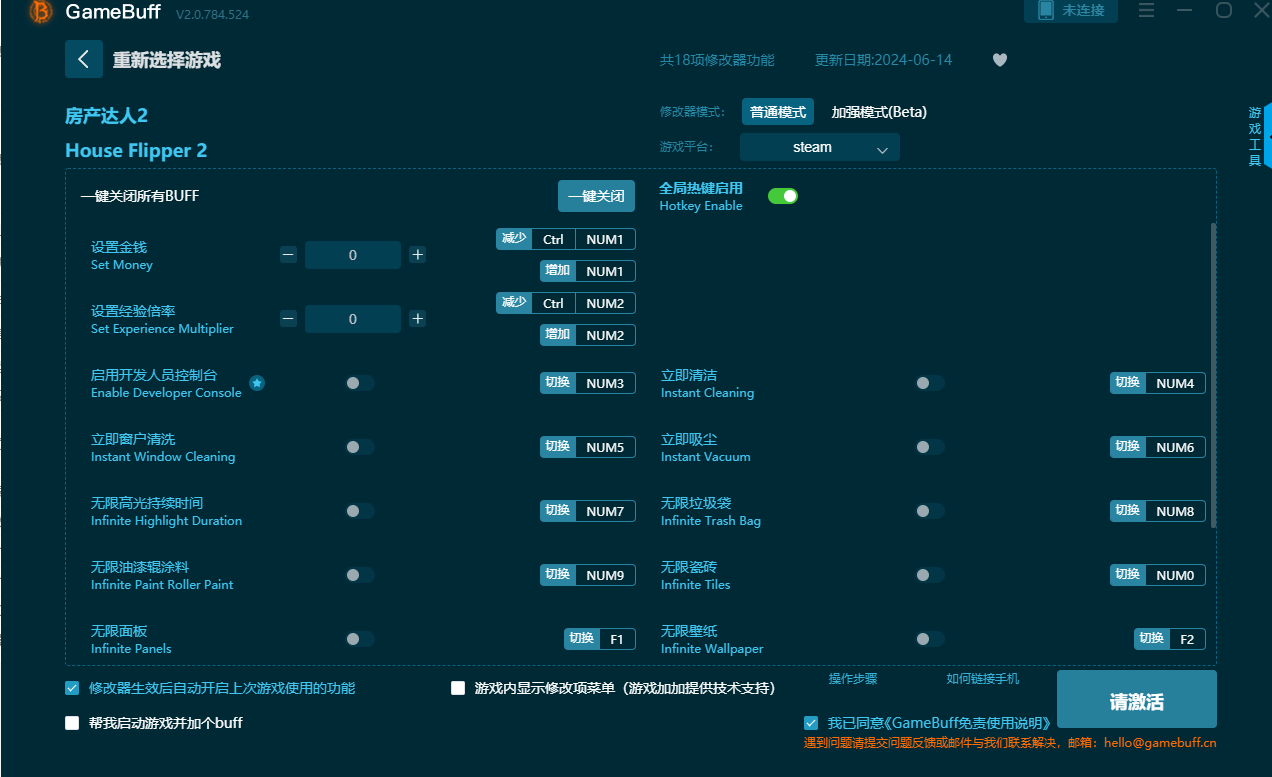Click the 一键关闭 button

596,196
